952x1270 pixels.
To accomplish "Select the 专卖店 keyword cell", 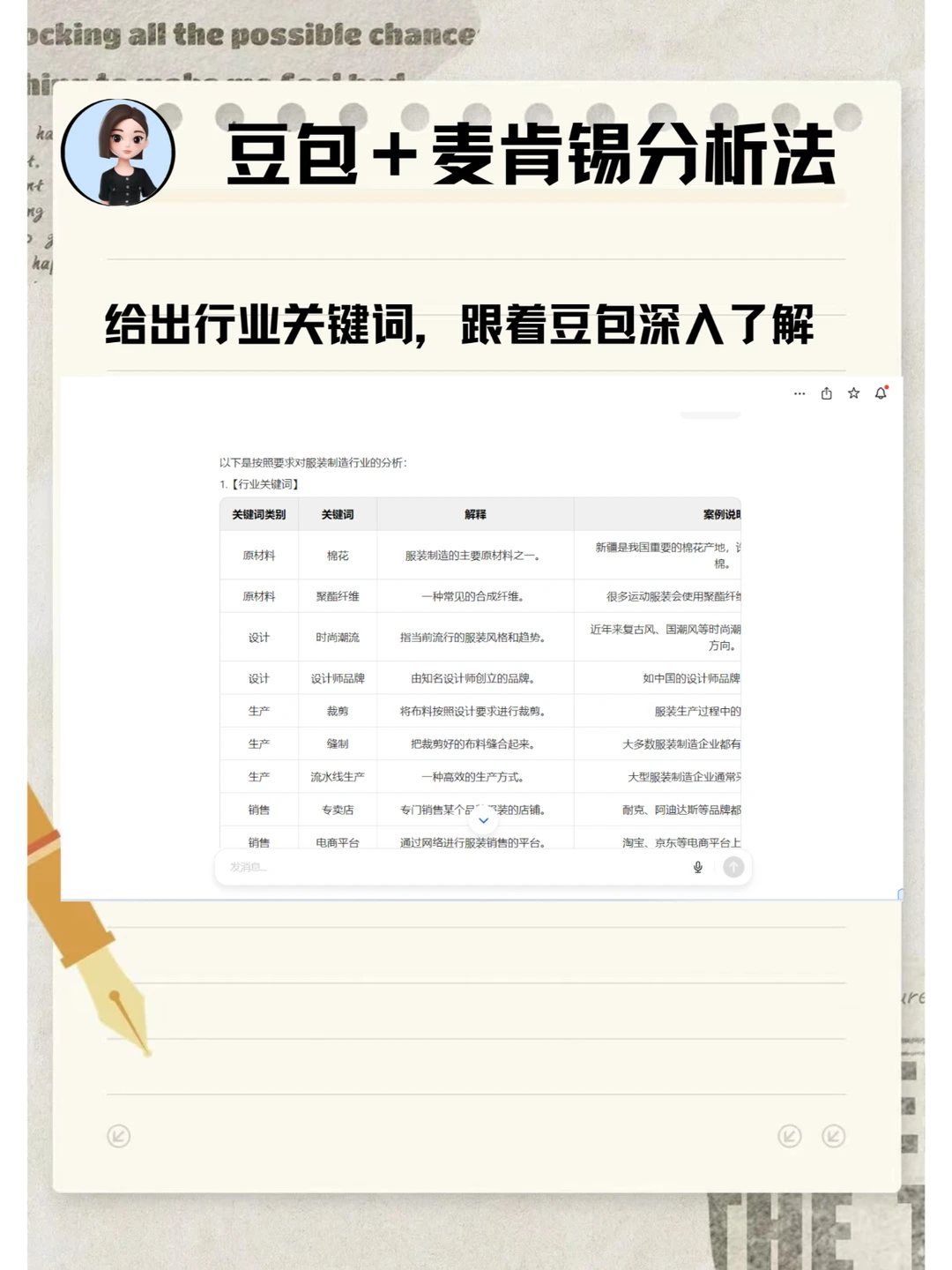I will pos(338,810).
